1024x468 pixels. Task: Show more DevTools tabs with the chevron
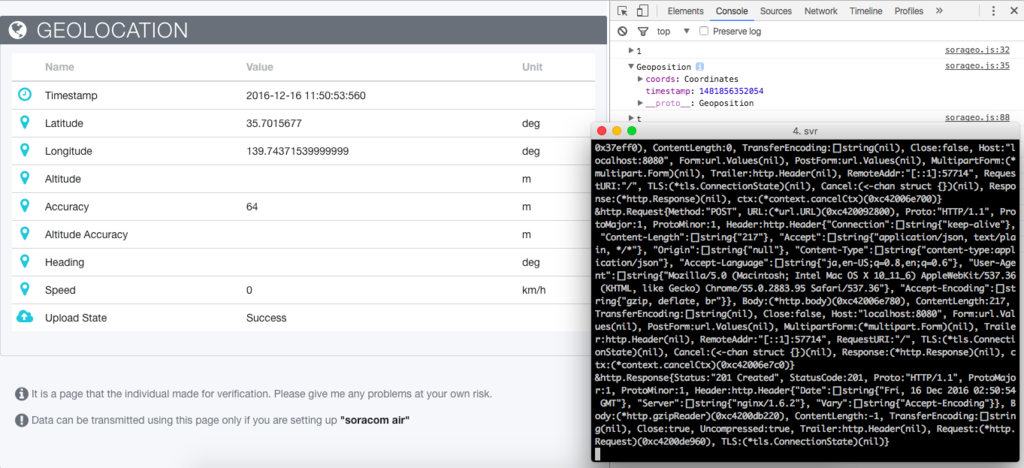pyautogui.click(x=939, y=10)
